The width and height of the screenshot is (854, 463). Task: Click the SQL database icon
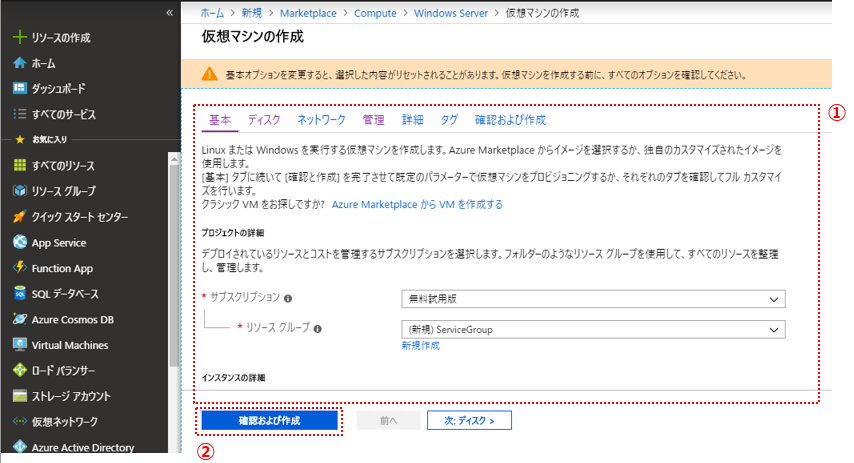click(x=20, y=293)
